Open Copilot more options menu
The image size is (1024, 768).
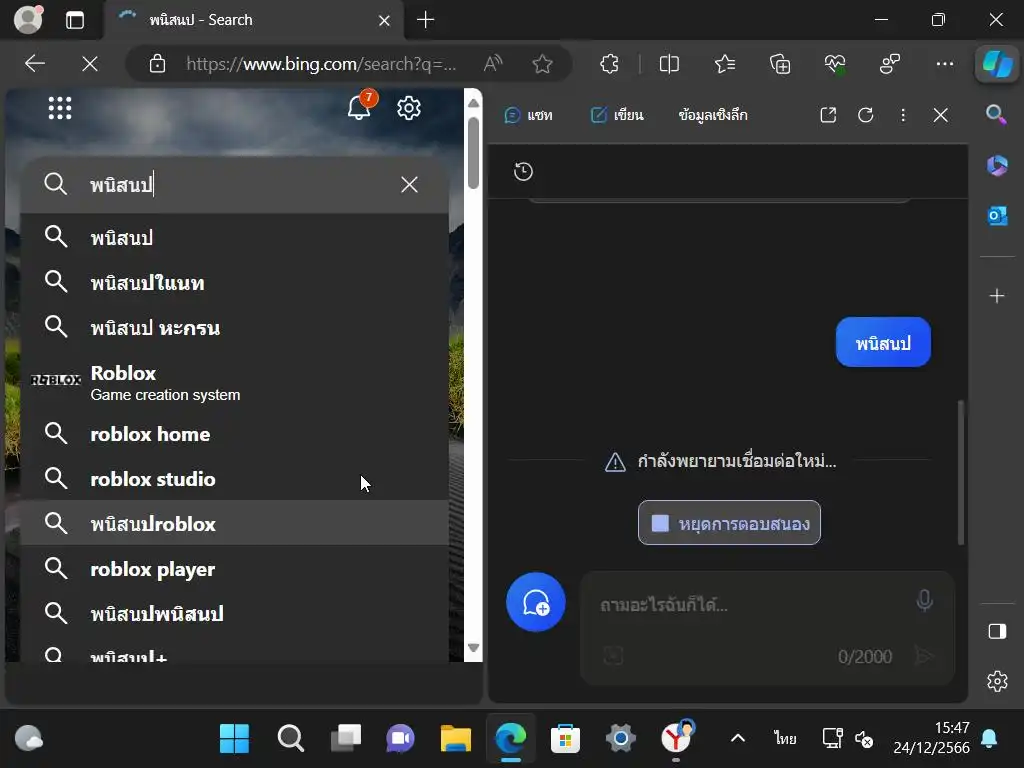[903, 116]
